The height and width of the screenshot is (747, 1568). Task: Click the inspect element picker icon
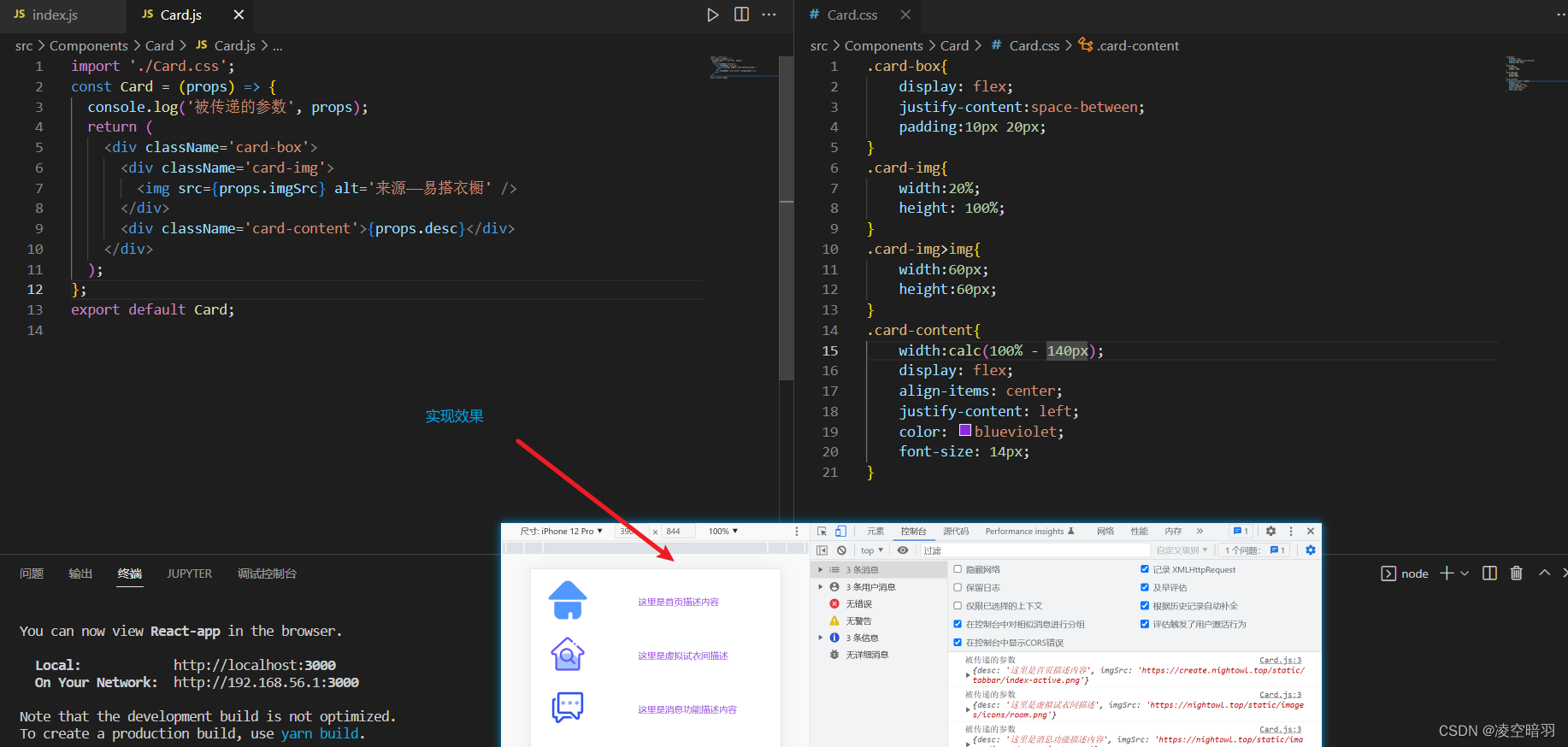point(822,531)
